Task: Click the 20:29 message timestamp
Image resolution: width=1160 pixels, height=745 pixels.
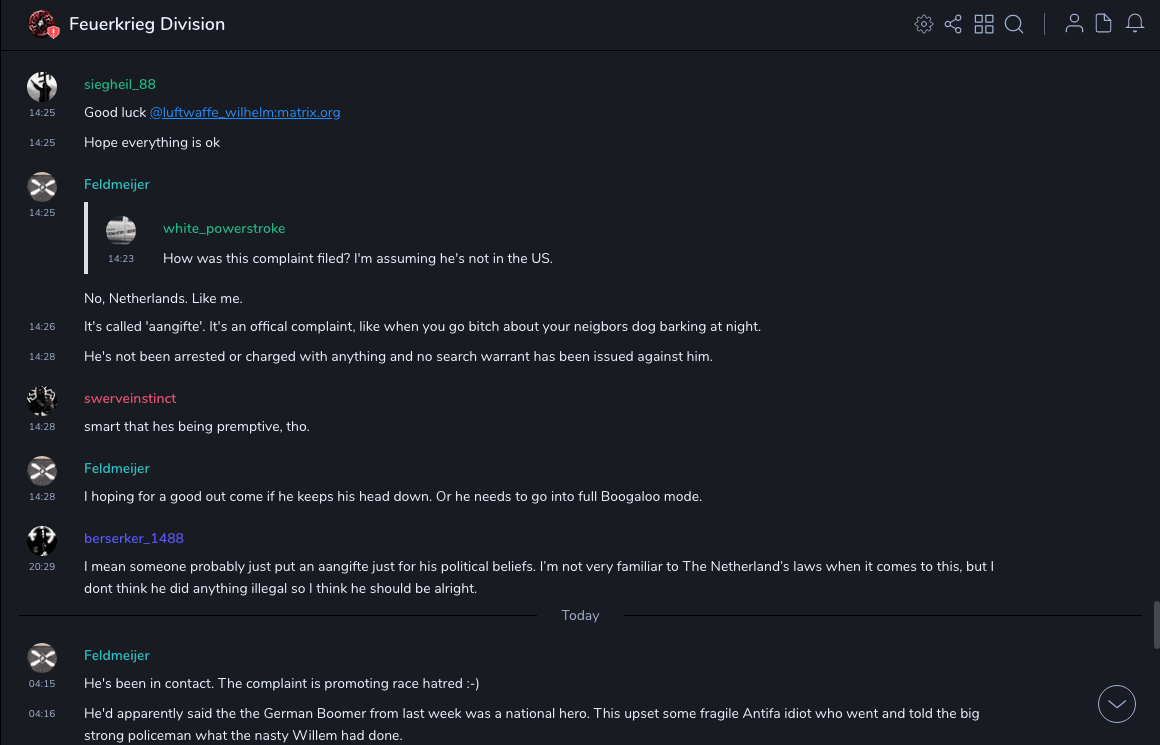Action: pyautogui.click(x=42, y=567)
